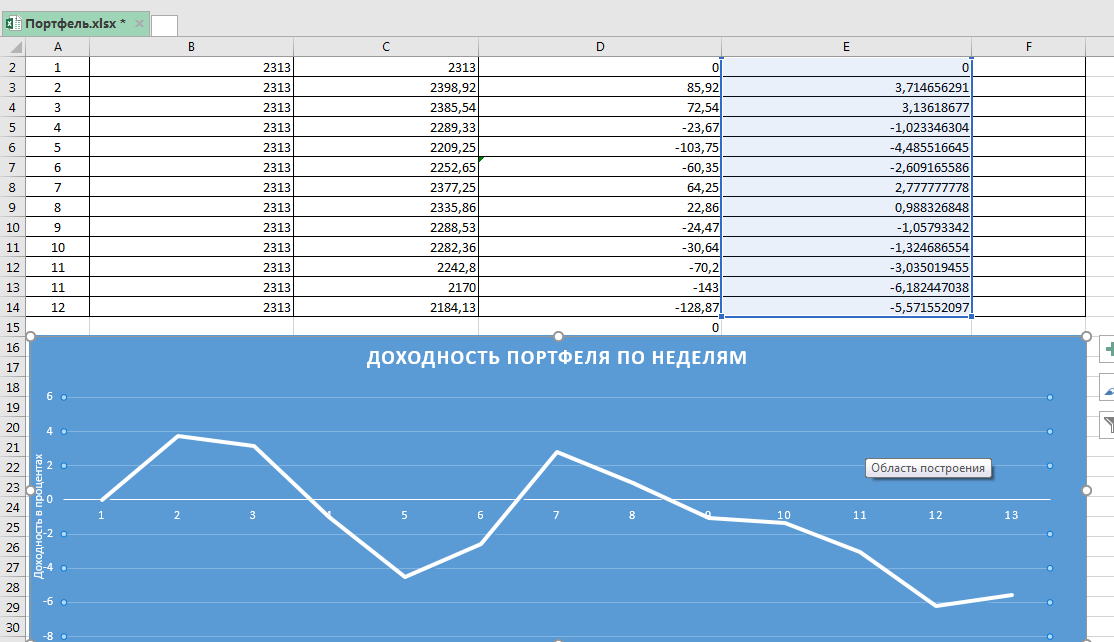The image size is (1114, 642).
Task: Open the Chart Styles brush button
Action: coord(1106,387)
